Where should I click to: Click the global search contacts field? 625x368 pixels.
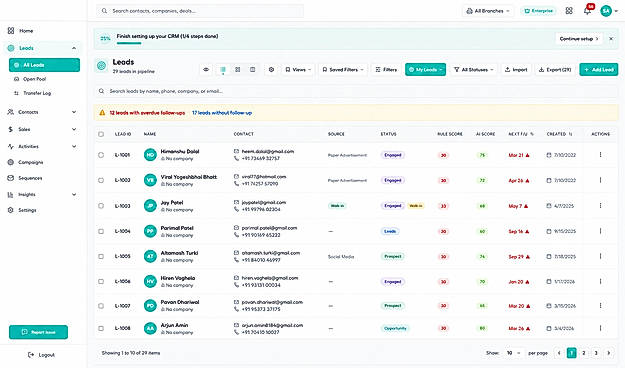coord(200,11)
